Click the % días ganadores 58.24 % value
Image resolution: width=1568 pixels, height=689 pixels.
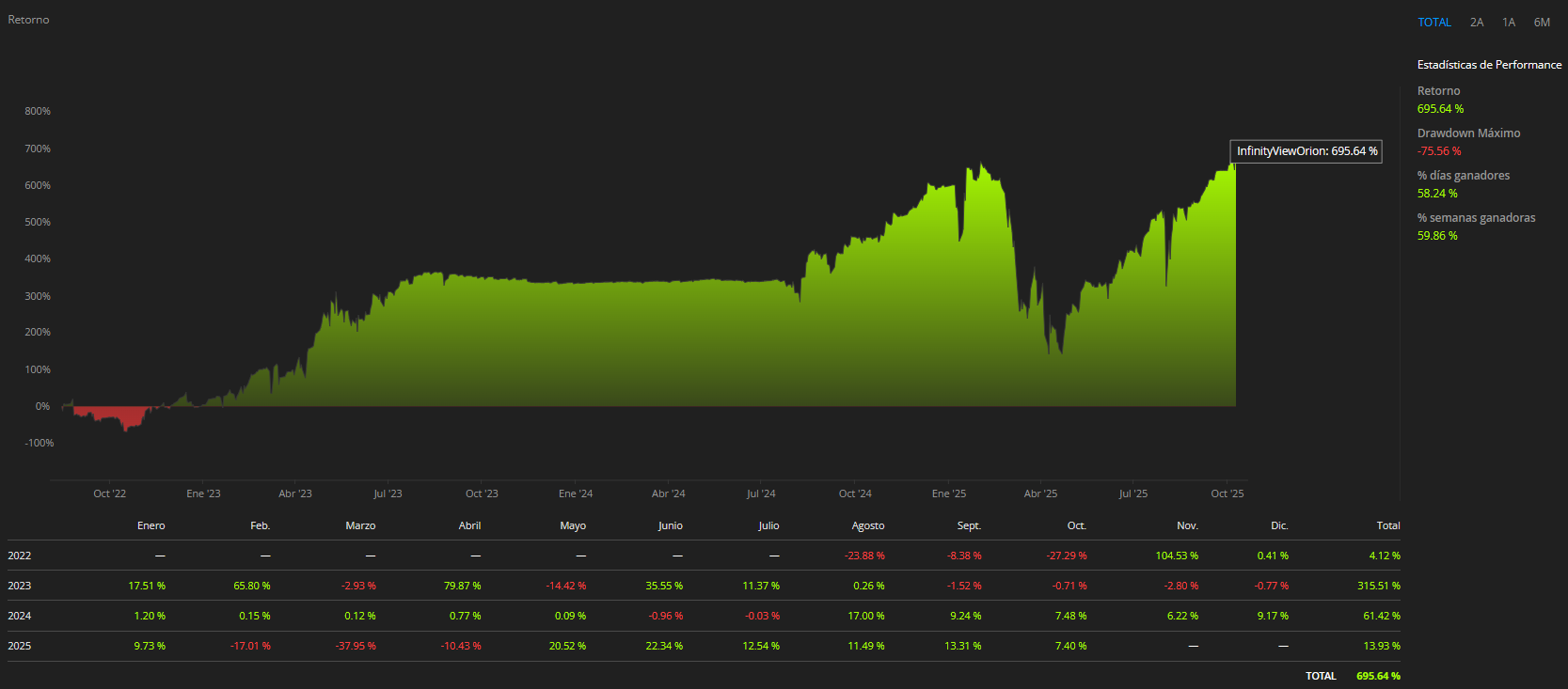(1437, 194)
